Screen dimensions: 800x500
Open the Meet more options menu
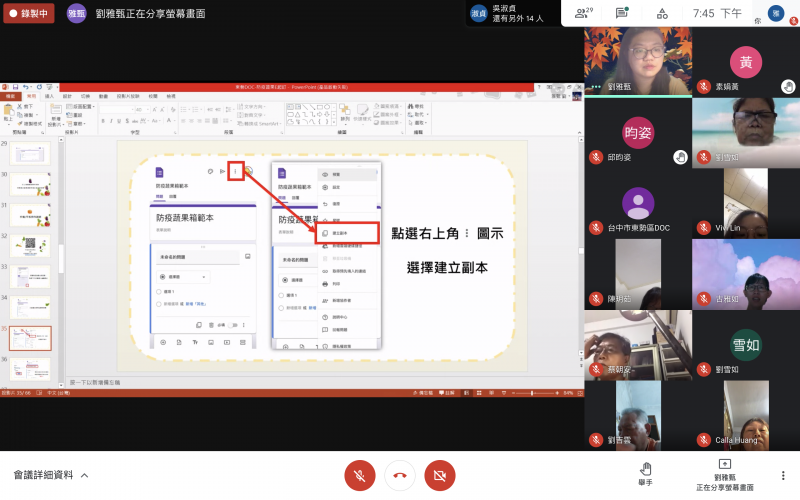(783, 476)
